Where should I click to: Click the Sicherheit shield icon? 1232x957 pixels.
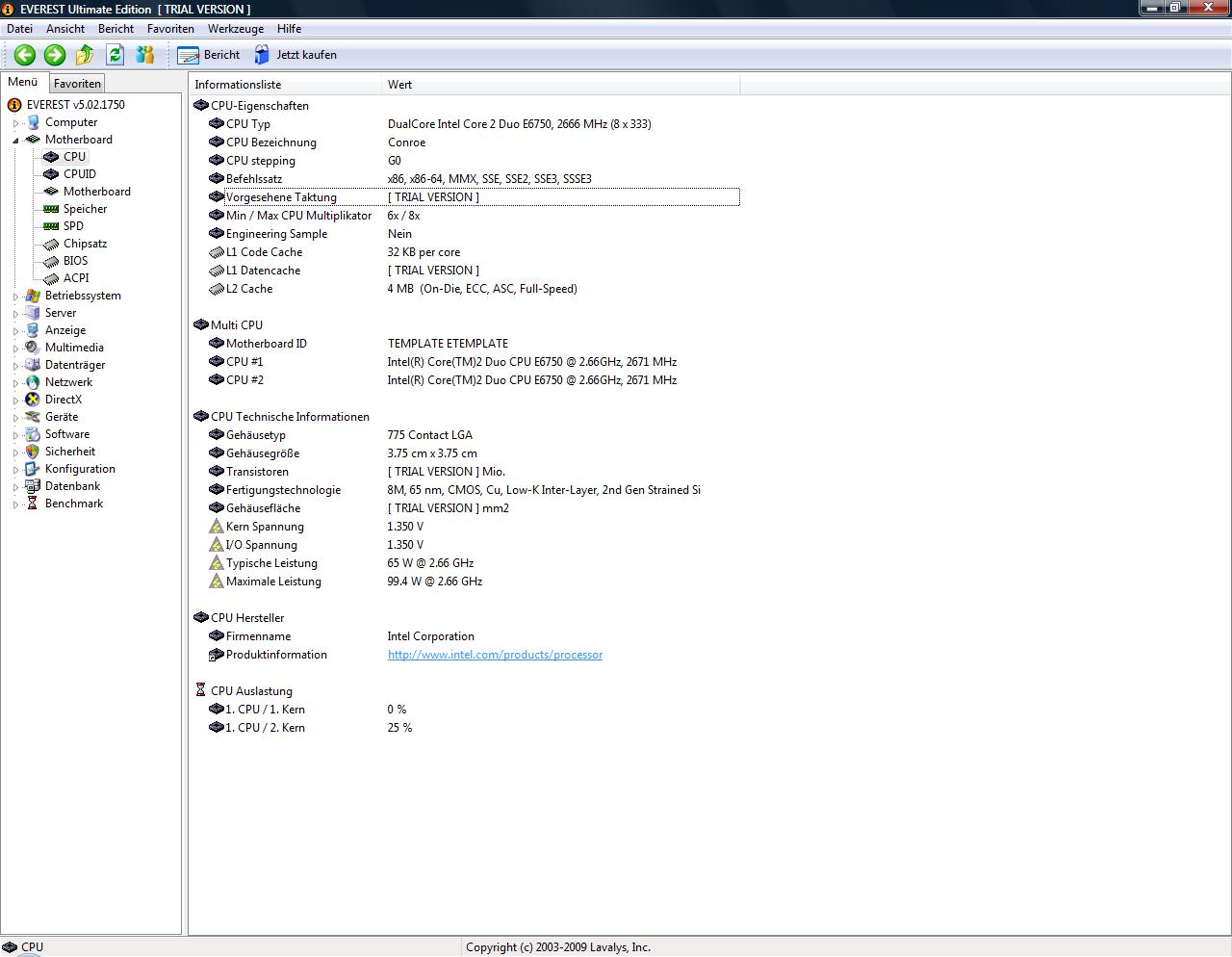33,452
